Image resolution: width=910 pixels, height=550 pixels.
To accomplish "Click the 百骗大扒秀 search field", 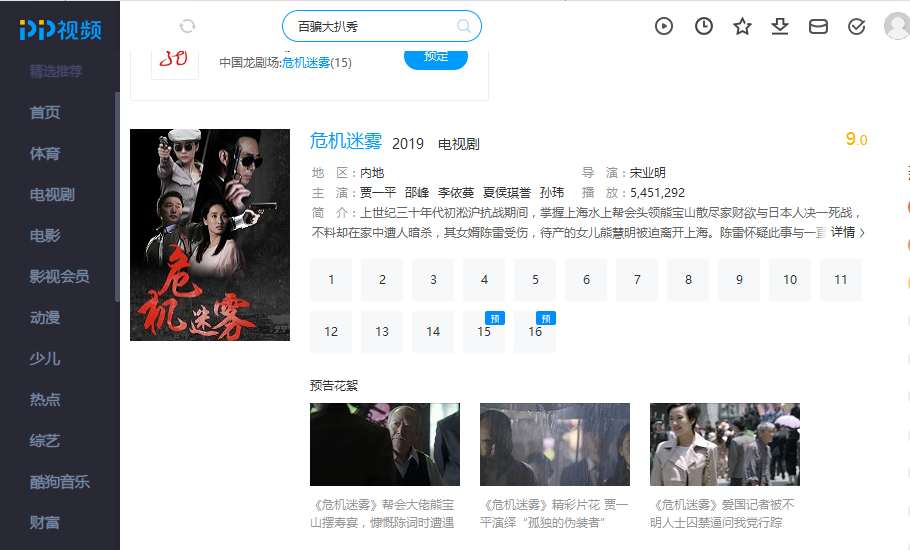I will [x=381, y=26].
